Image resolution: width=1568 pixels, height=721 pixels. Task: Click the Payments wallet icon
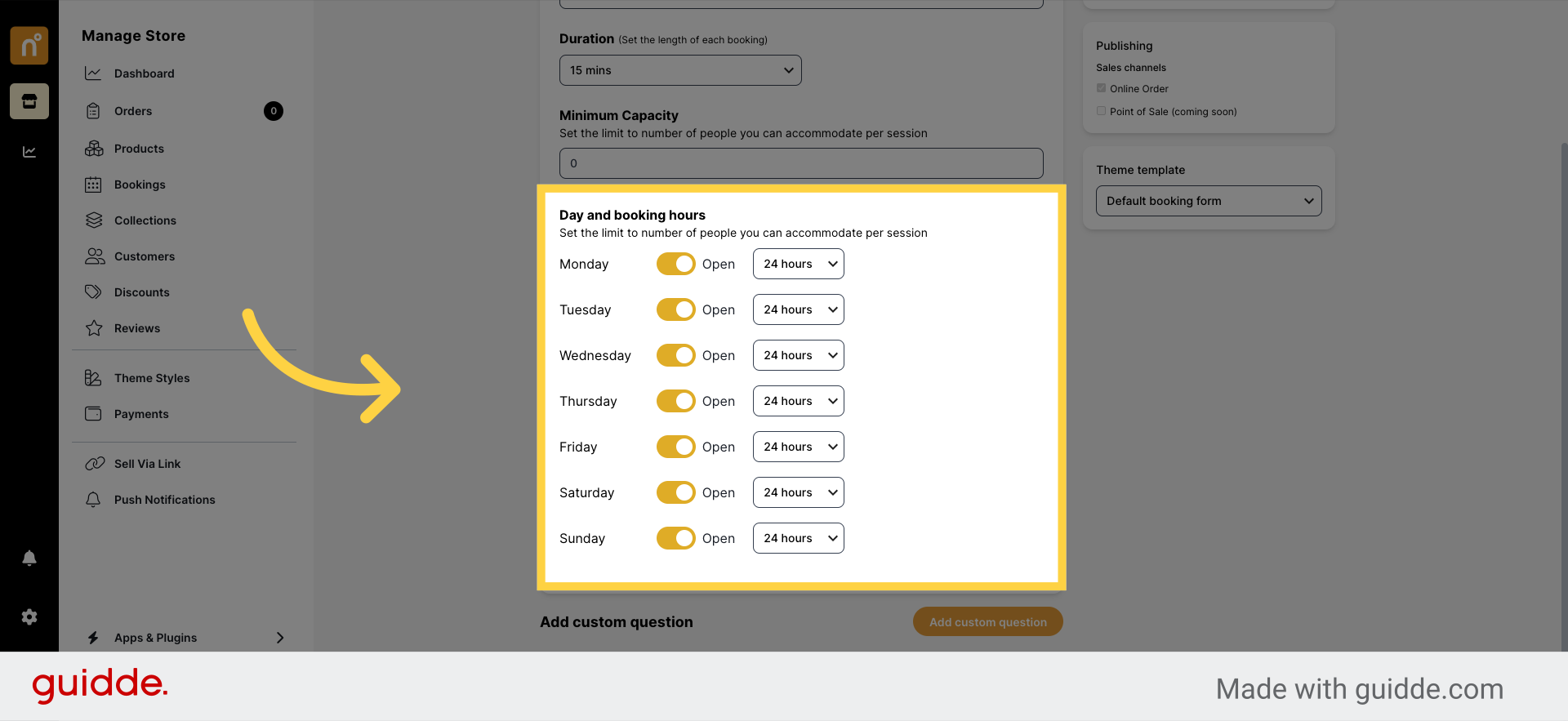pos(93,414)
